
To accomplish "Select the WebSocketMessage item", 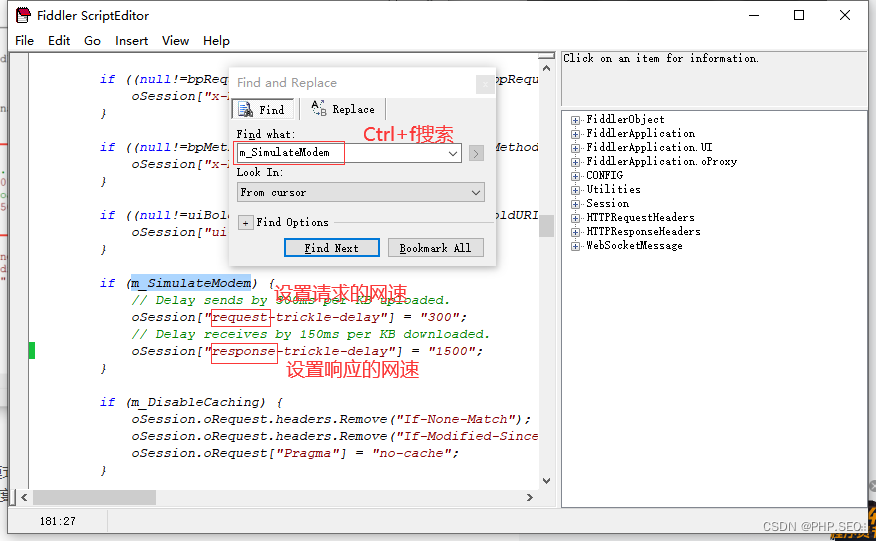I will click(x=634, y=245).
